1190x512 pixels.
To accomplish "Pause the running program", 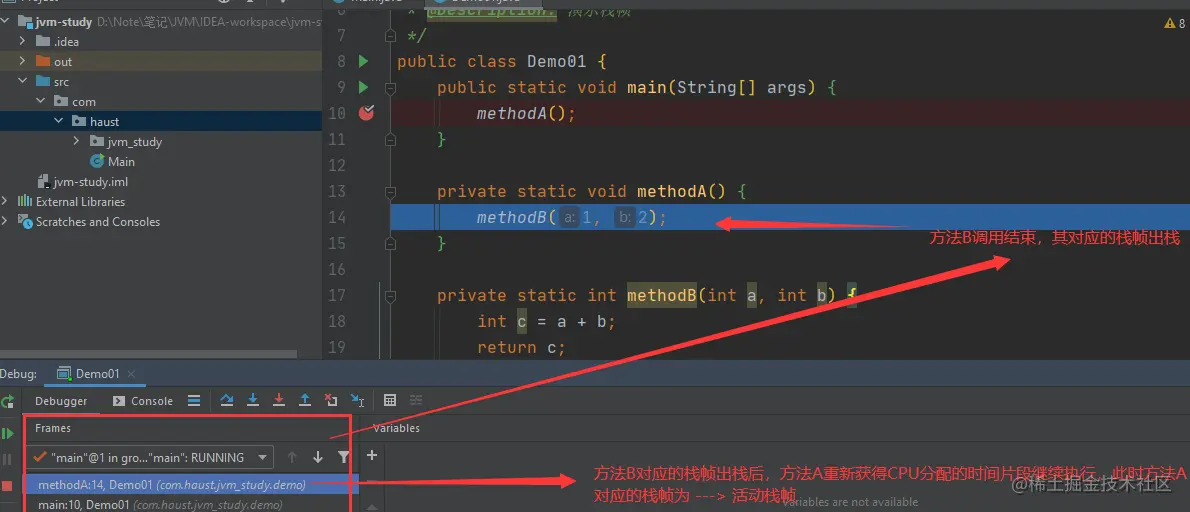I will point(8,460).
